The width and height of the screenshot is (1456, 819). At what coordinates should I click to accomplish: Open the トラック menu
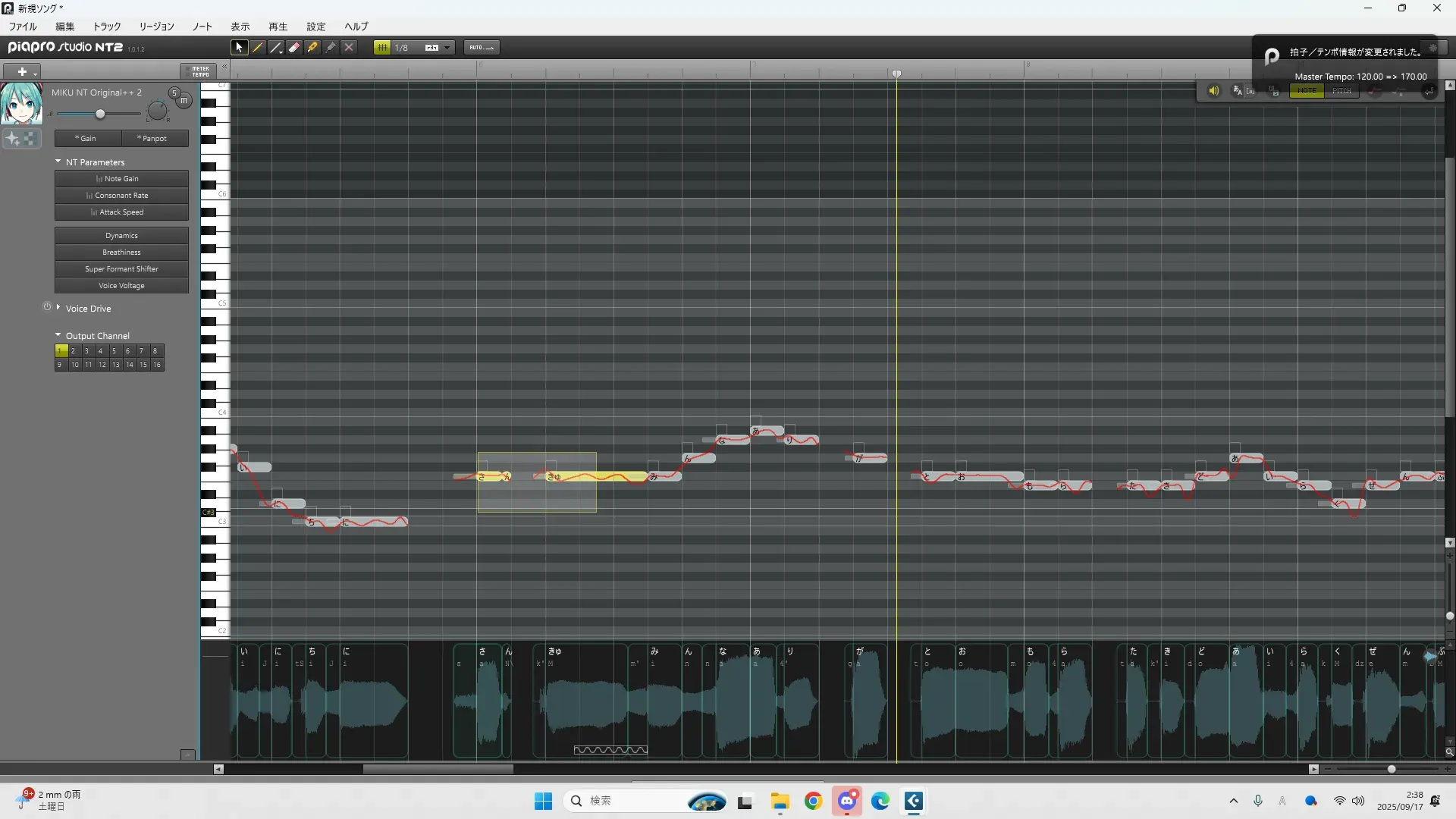click(x=107, y=26)
